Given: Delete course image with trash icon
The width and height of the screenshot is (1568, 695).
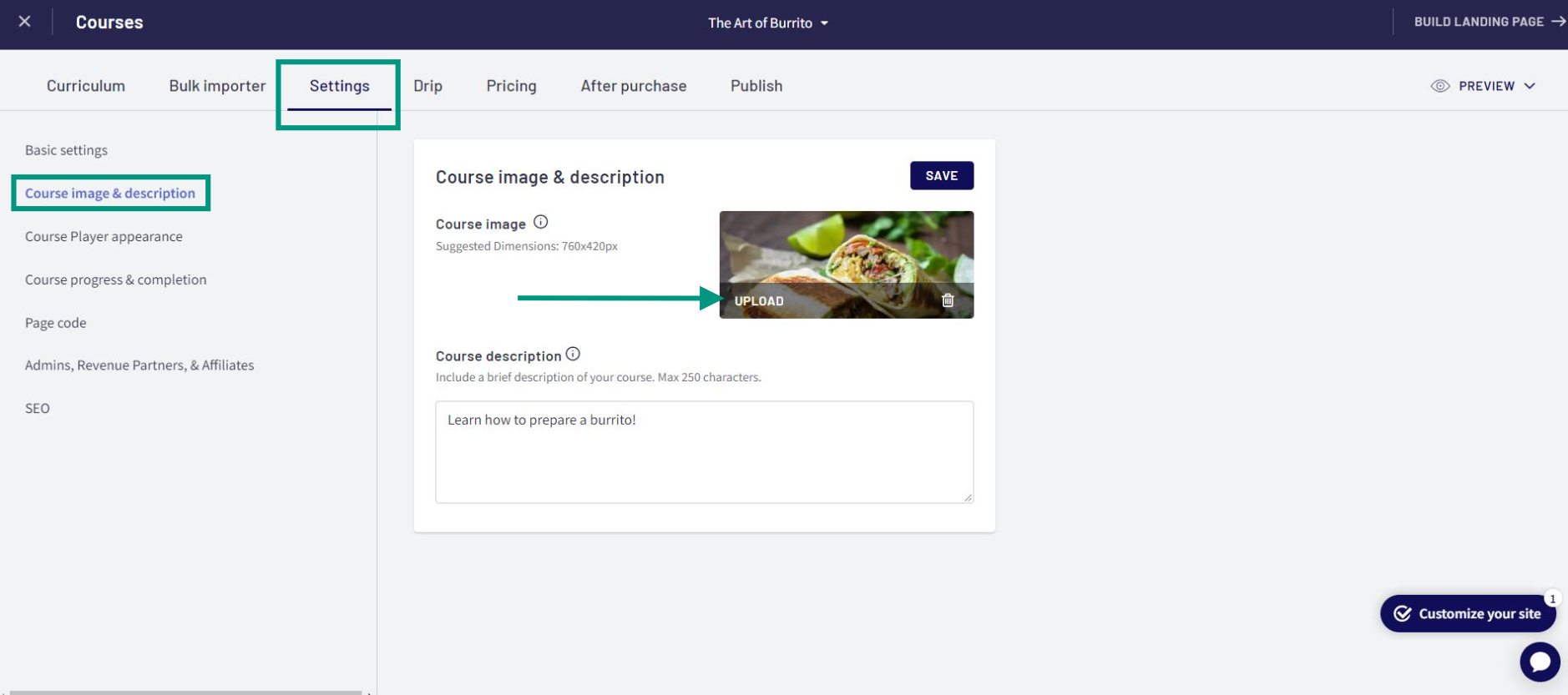Looking at the screenshot, I should click(x=948, y=300).
